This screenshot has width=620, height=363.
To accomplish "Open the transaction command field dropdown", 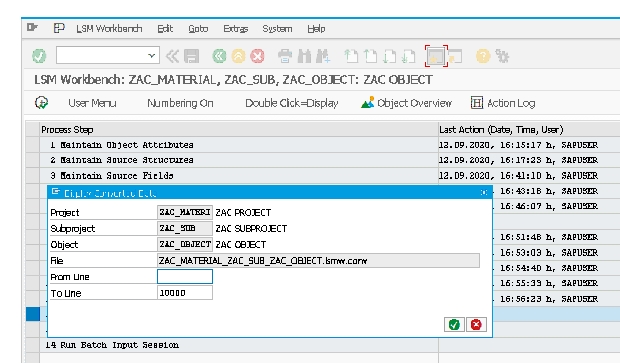I will [x=151, y=56].
